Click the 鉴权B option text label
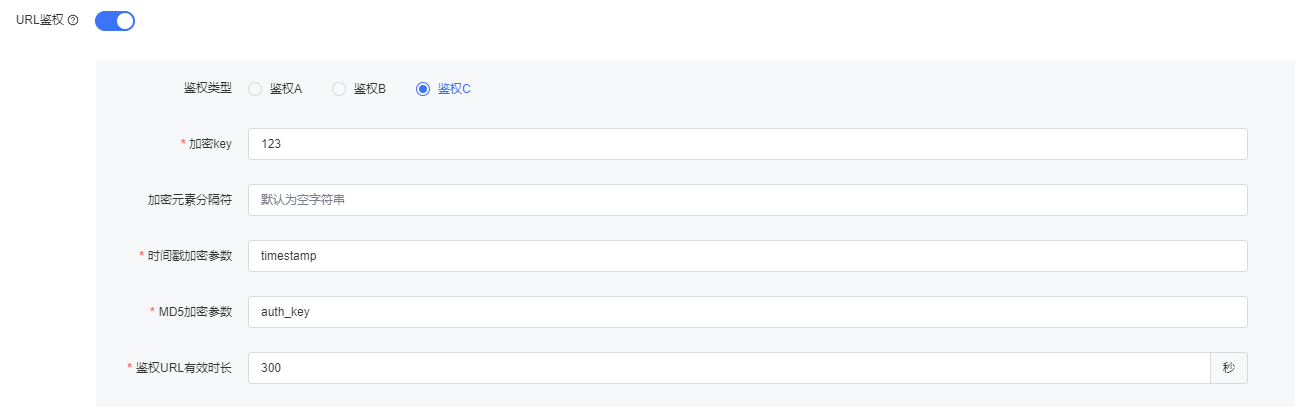The height and width of the screenshot is (407, 1295). point(370,89)
